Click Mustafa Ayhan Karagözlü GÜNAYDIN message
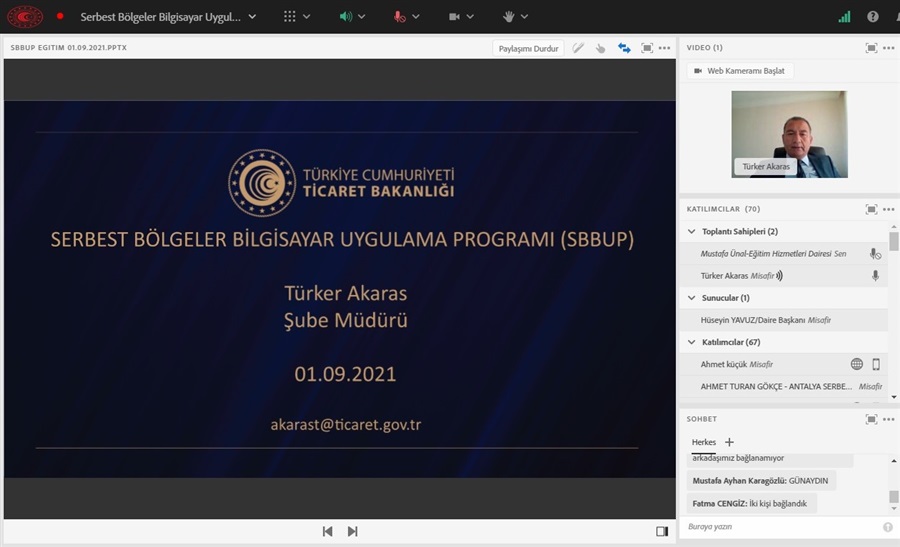The height and width of the screenshot is (547, 900). pos(761,480)
